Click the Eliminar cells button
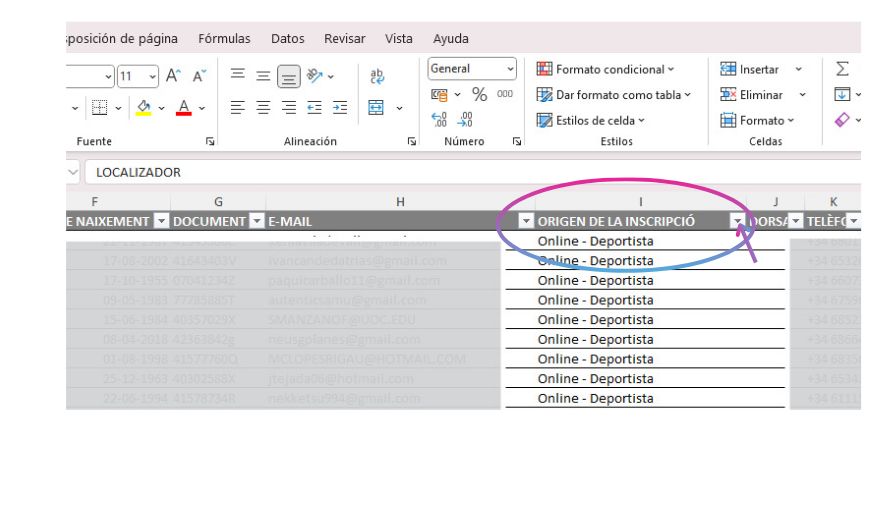The image size is (891, 525). click(752, 95)
